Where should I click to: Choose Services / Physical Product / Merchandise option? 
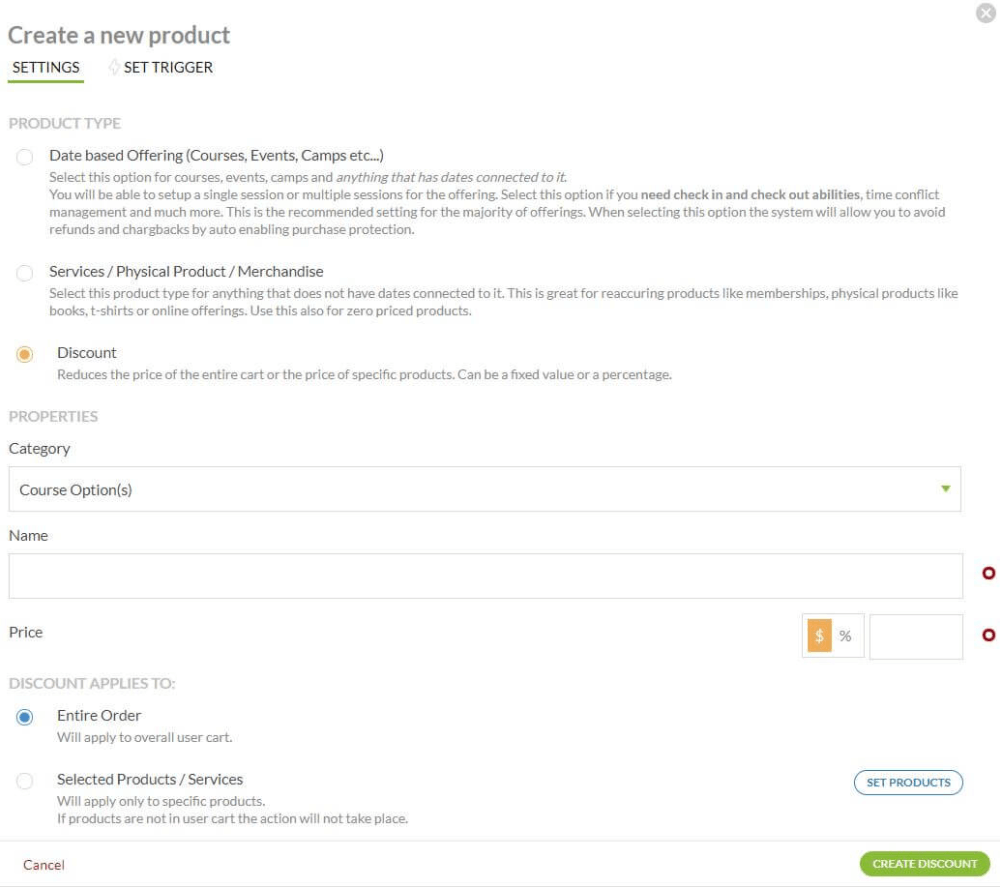pyautogui.click(x=25, y=273)
